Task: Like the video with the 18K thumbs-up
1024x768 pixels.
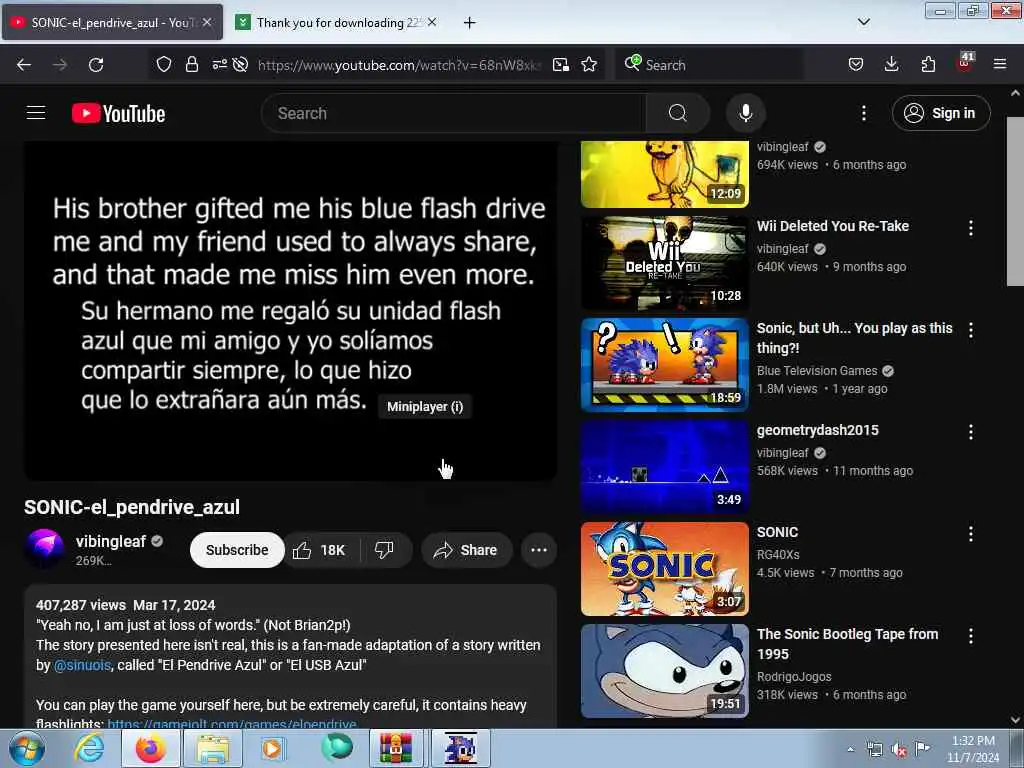Action: click(320, 550)
